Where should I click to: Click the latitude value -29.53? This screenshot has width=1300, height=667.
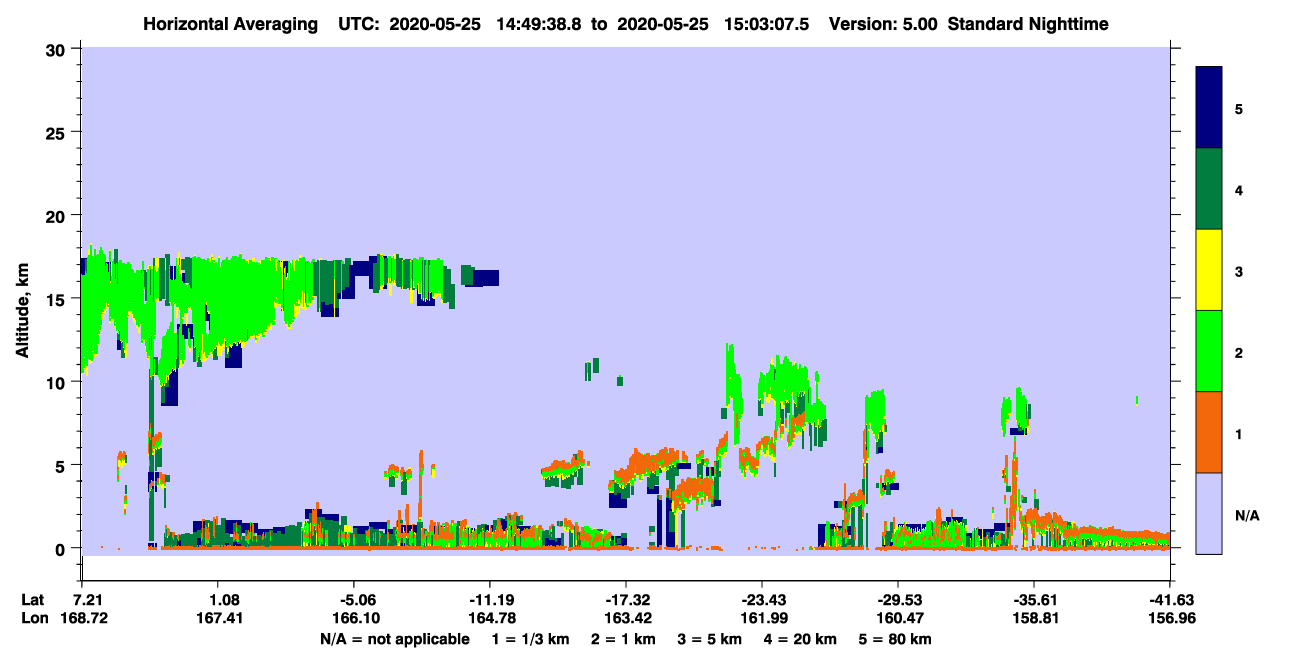pos(898,599)
